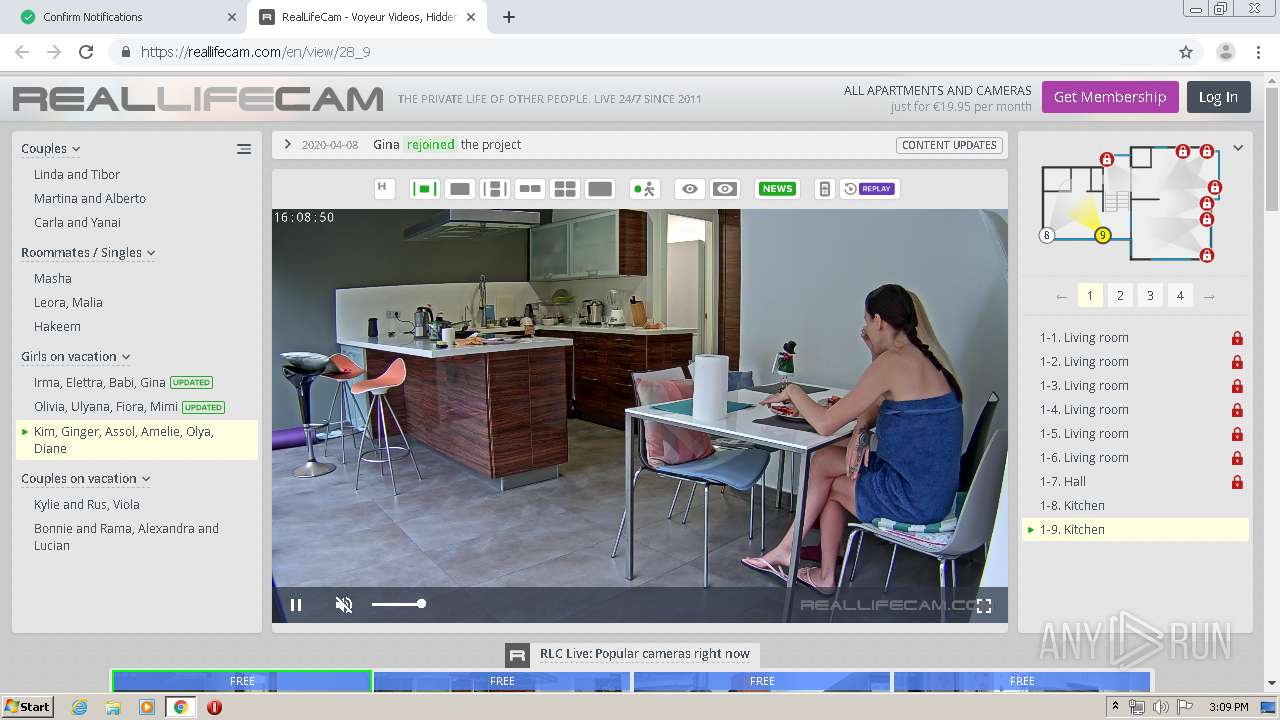Screen dimensions: 1280x720
Task: Bookmark page with star icon
Action: [1186, 52]
